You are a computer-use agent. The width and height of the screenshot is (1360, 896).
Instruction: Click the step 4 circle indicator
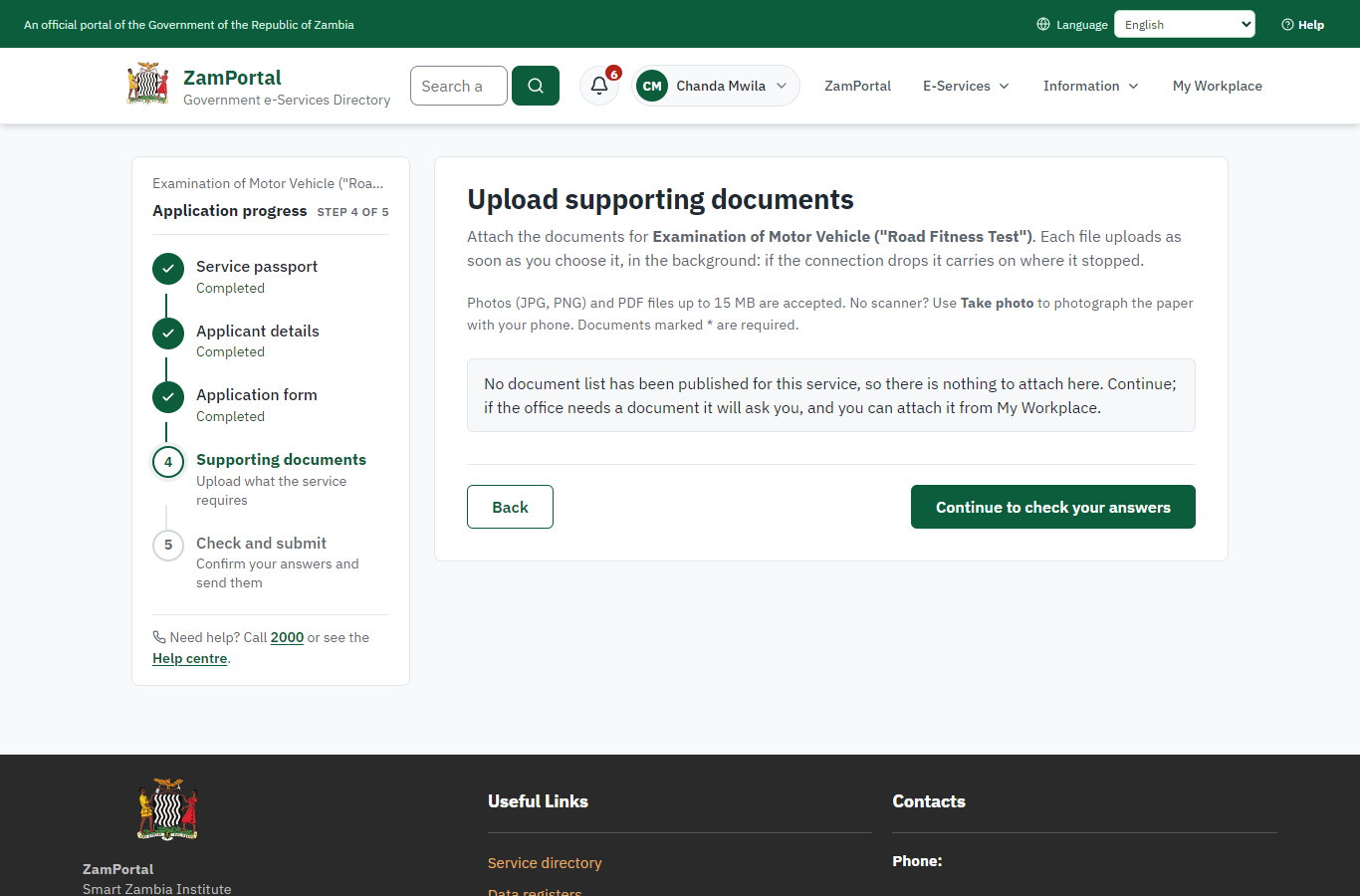(x=168, y=462)
